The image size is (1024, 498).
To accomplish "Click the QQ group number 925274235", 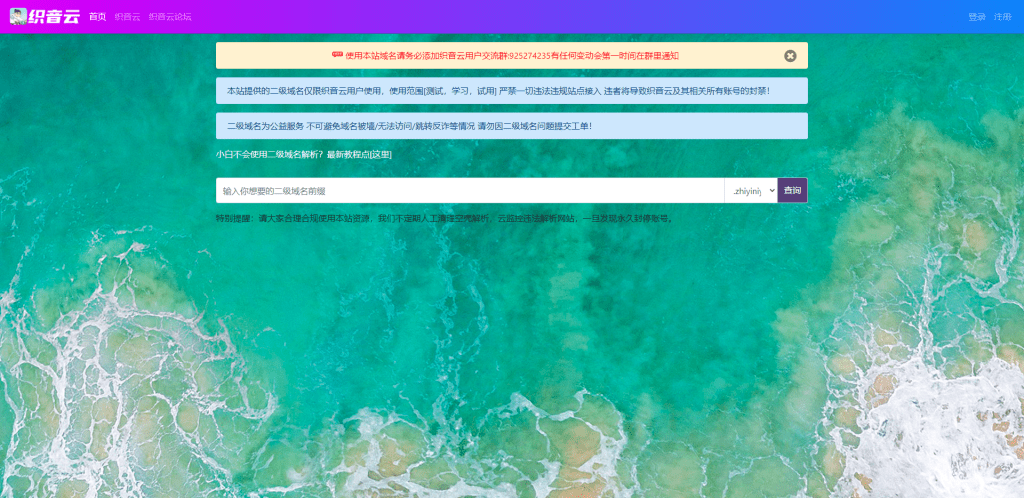I will 529,56.
